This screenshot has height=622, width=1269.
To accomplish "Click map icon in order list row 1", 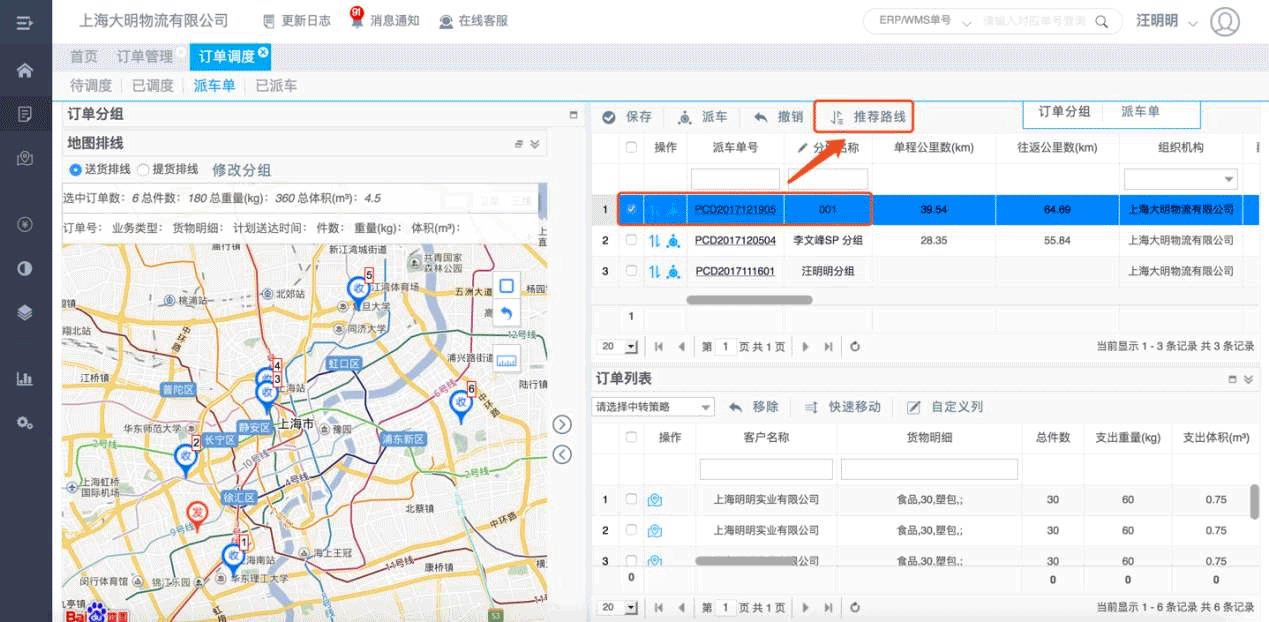I will [x=655, y=500].
